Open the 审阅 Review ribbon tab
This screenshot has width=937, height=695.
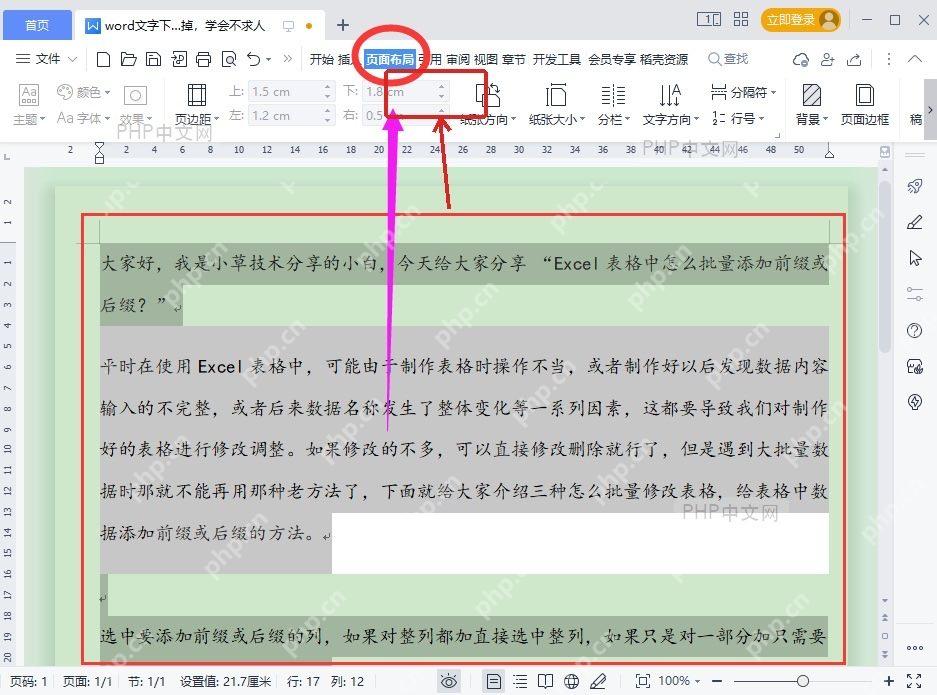[458, 59]
